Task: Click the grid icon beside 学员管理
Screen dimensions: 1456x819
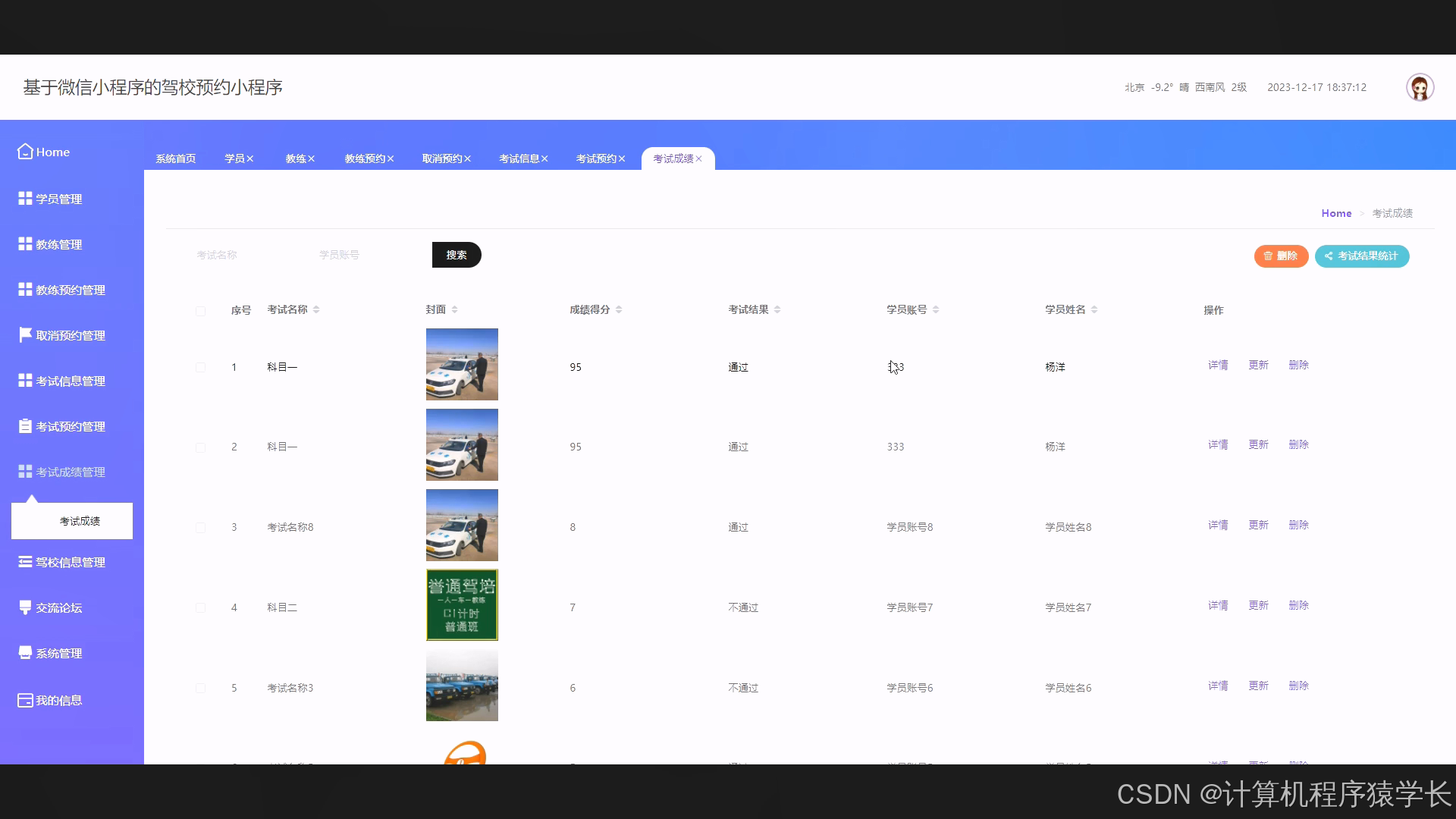Action: point(25,198)
